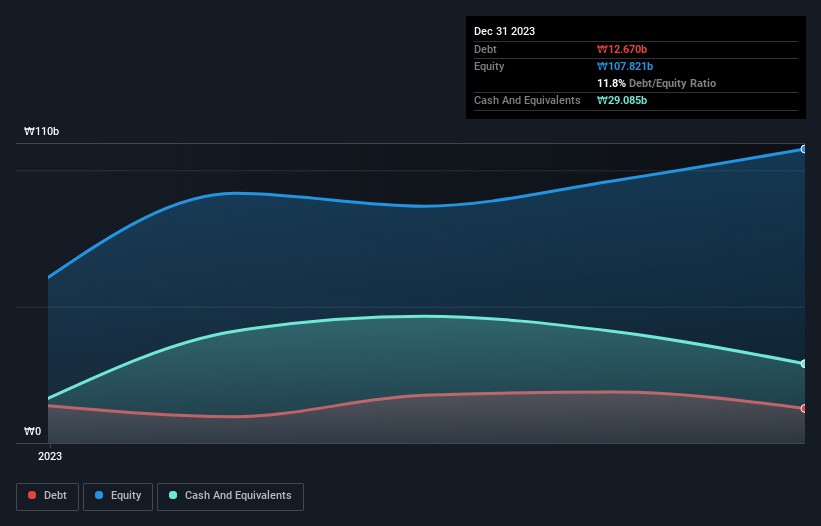This screenshot has width=821, height=526.
Task: Select the ₩29.085b cash value
Action: 622,100
